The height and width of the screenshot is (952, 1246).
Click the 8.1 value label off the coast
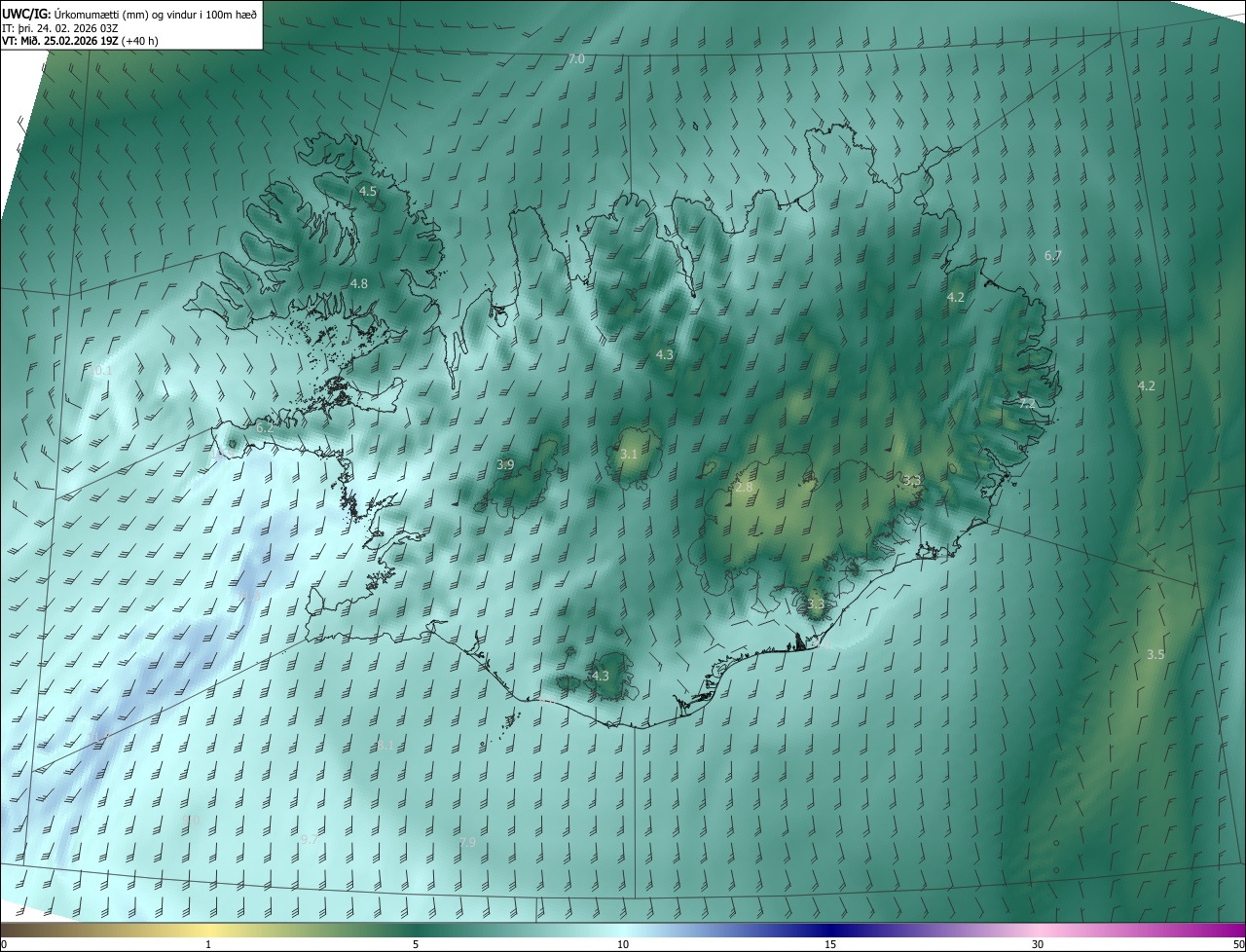tap(386, 747)
